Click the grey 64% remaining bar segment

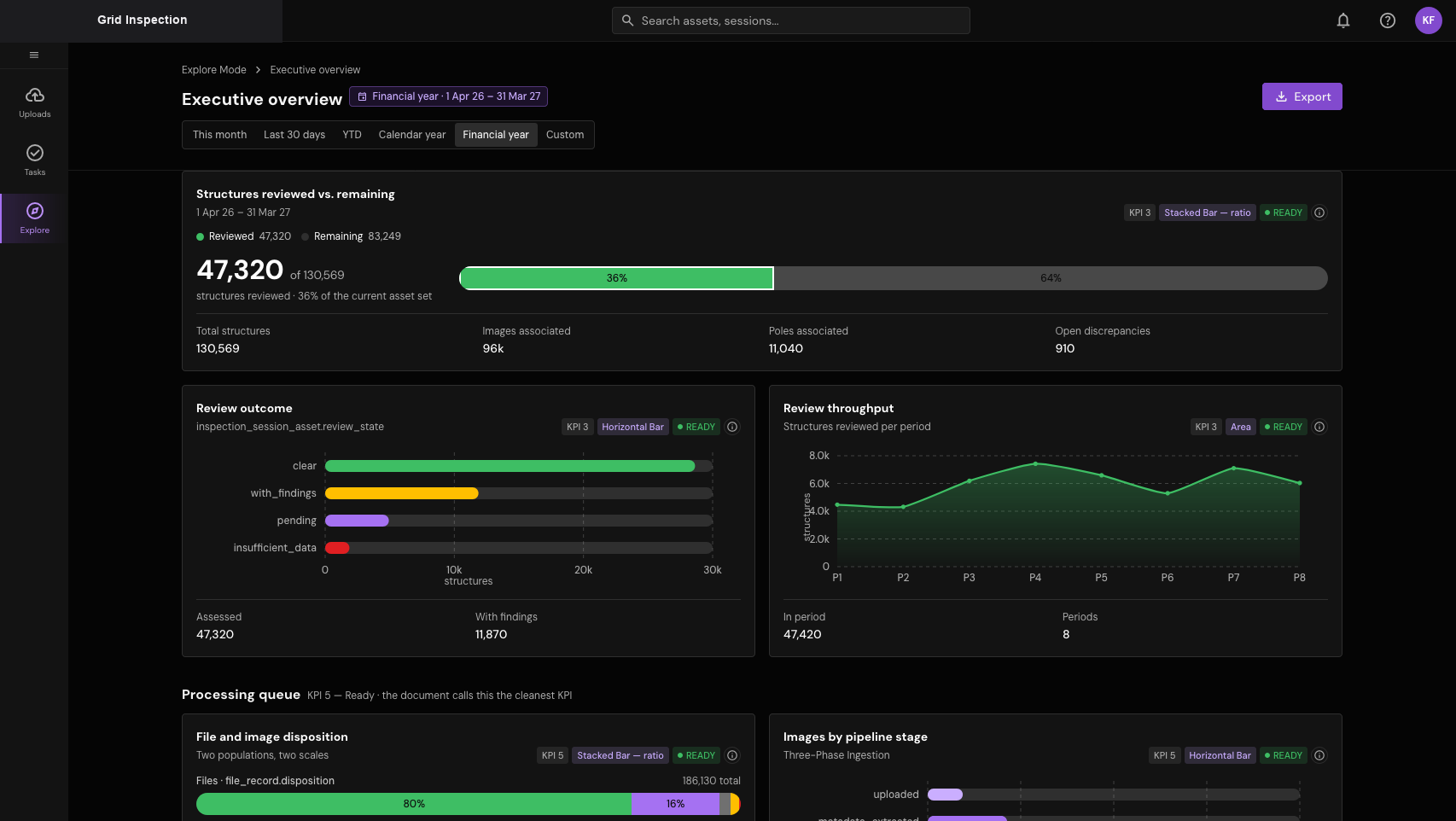point(1051,278)
